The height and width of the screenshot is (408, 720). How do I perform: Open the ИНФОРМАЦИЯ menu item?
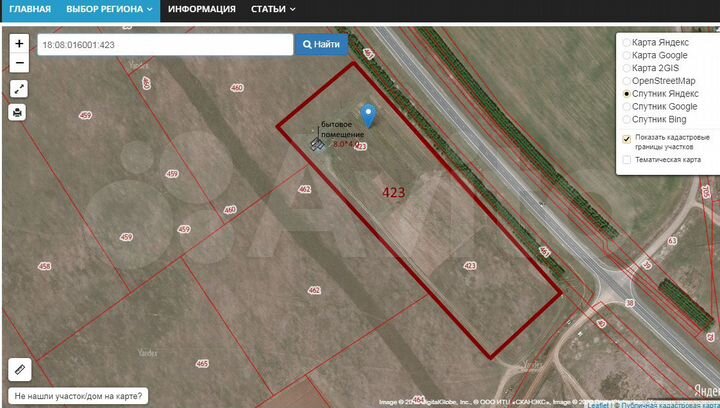[202, 9]
